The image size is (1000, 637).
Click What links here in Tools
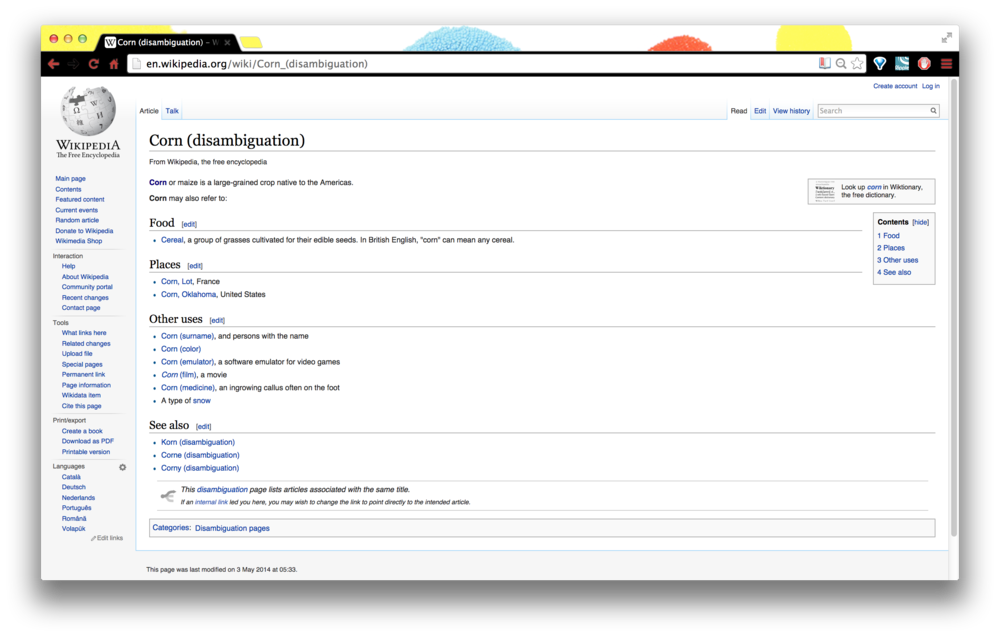(84, 333)
